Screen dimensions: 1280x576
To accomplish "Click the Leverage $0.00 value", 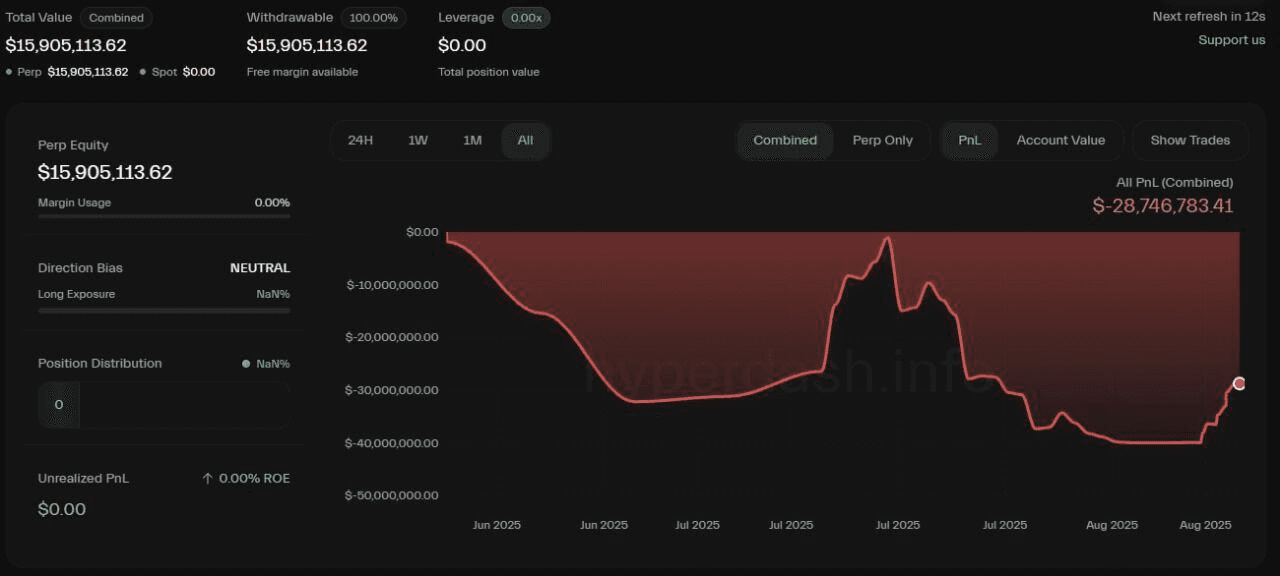I will tap(462, 45).
